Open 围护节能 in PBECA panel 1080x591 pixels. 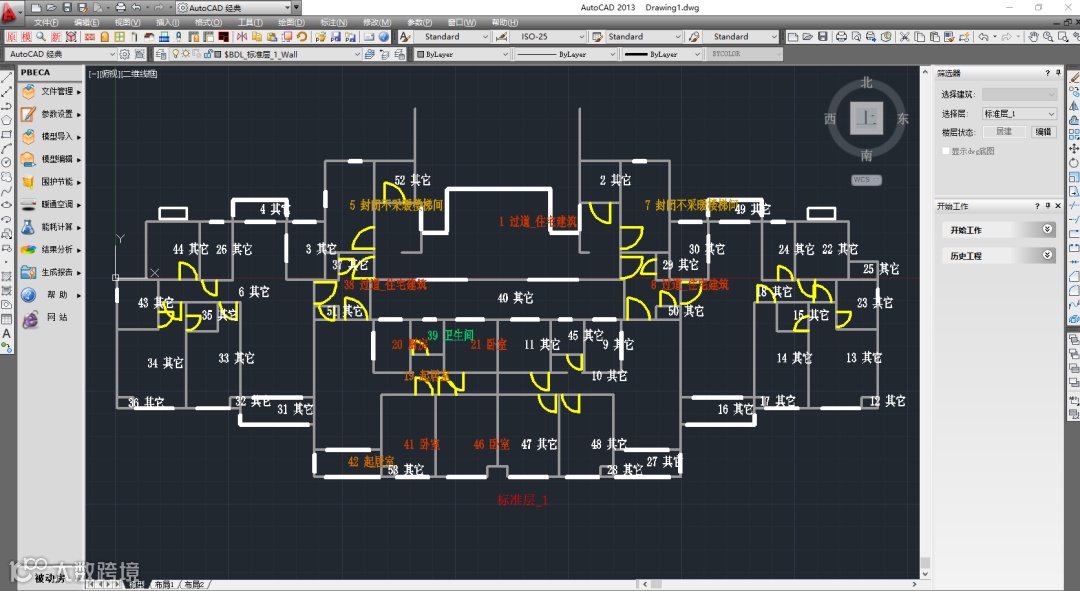coord(51,182)
